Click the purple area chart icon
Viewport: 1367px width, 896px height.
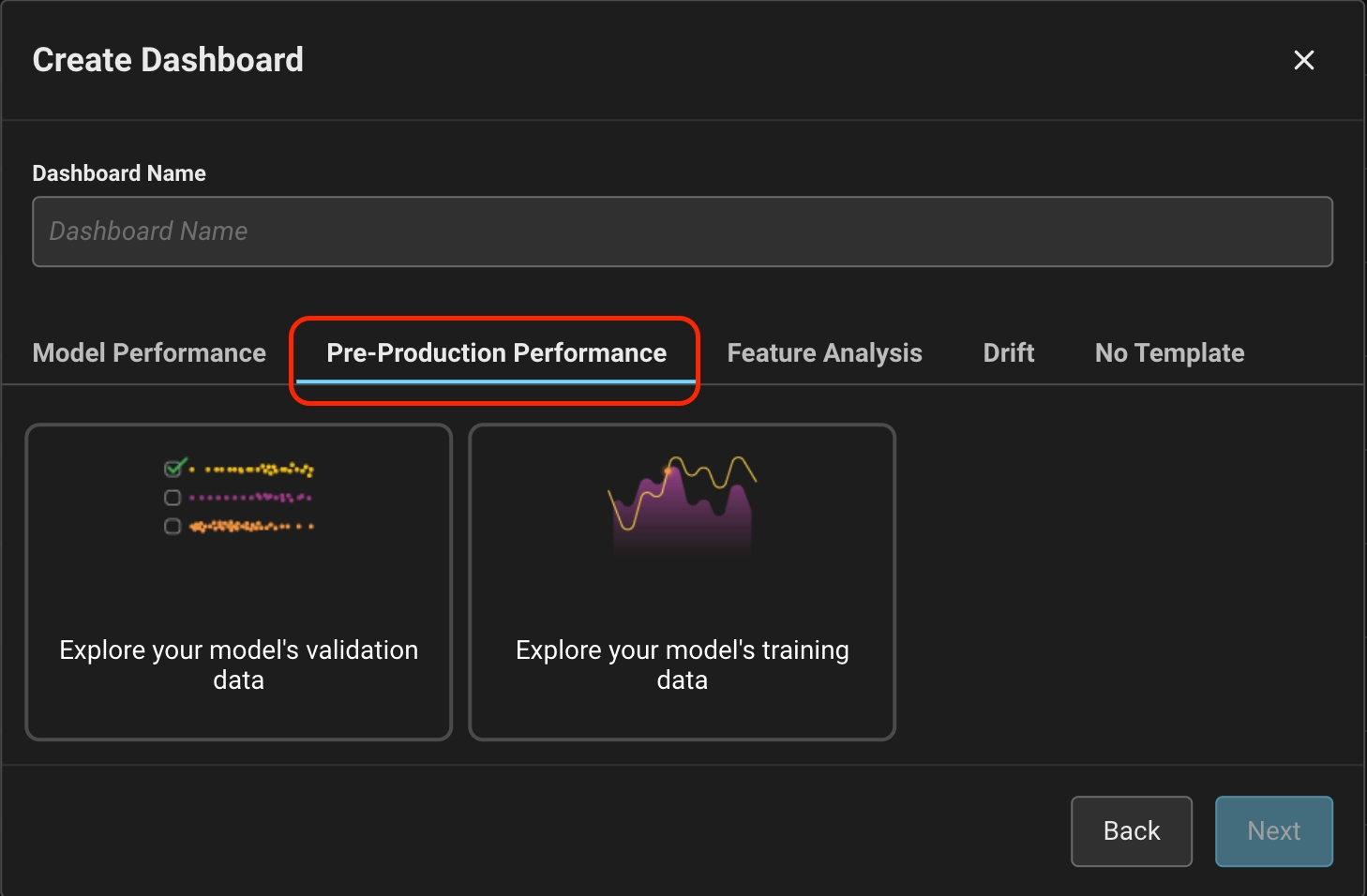click(682, 509)
